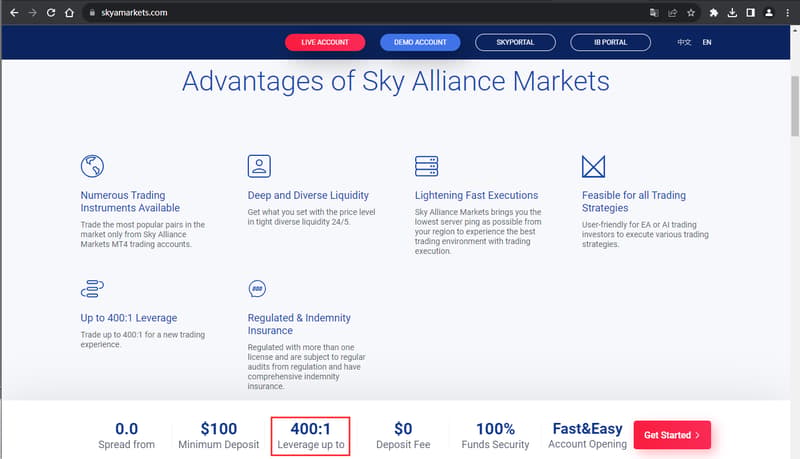Viewport: 800px width, 459px height.
Task: Open the browser extensions puzzle icon
Action: (713, 13)
